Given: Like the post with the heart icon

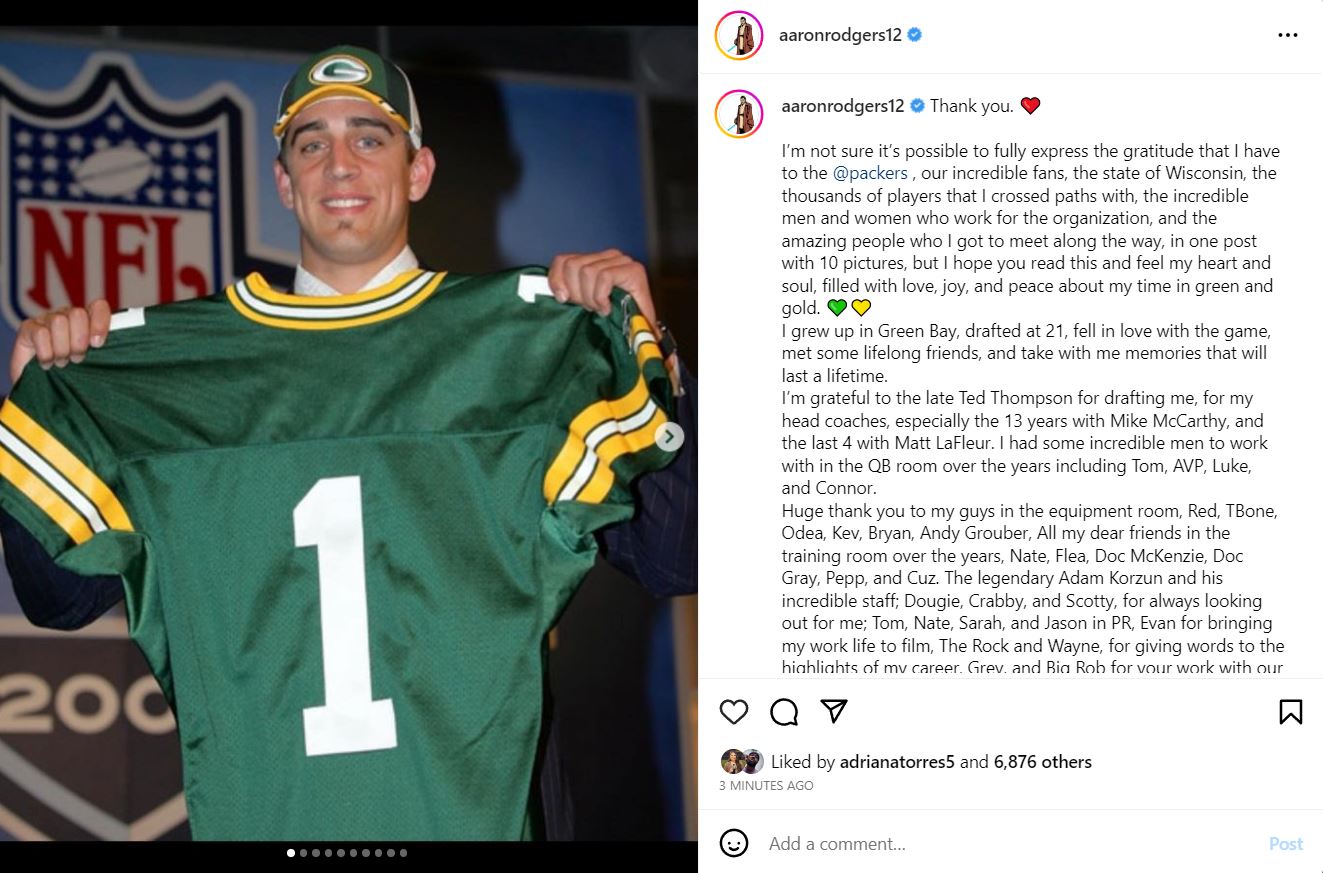Looking at the screenshot, I should [x=734, y=711].
